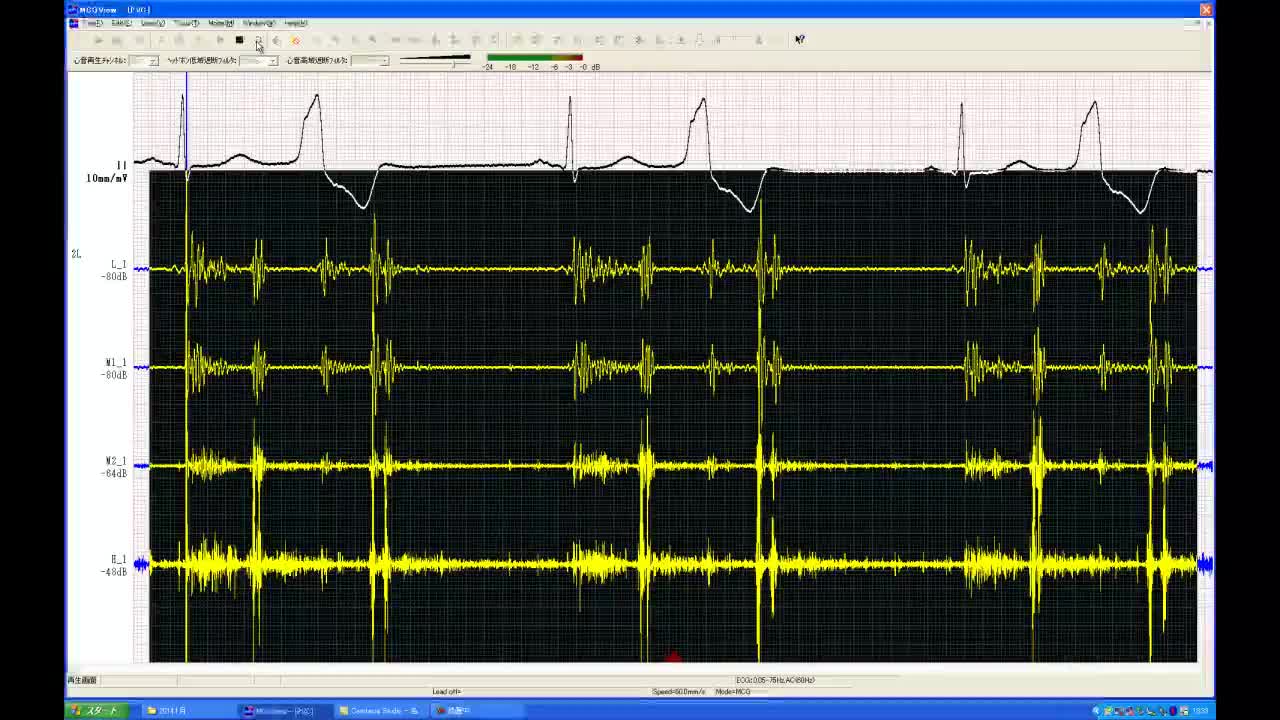Image resolution: width=1280 pixels, height=720 pixels.
Task: Activate the context help pointer icon
Action: tap(799, 40)
